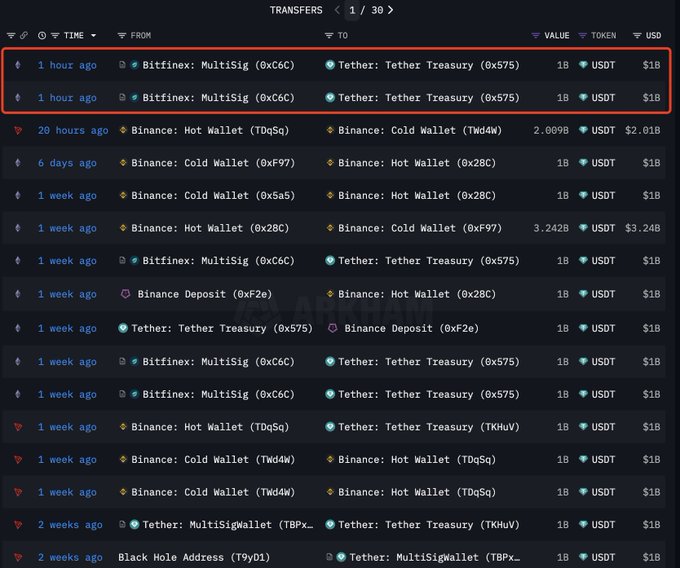This screenshot has width=680, height=568.
Task: Click the $3.24B USD cell
Action: pyautogui.click(x=643, y=228)
